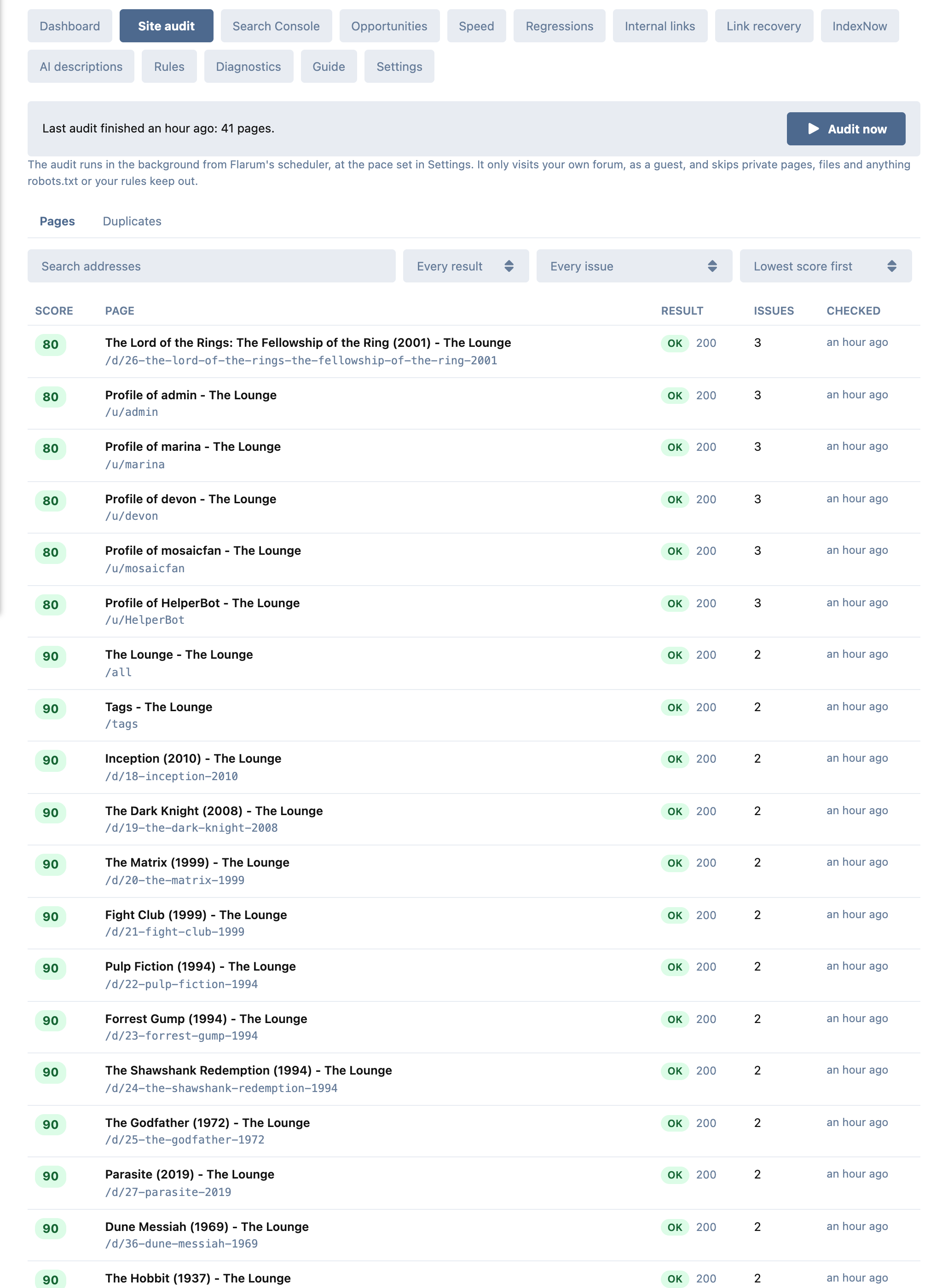Switch to the Dashboard tab
The height and width of the screenshot is (1288, 948).
[70, 26]
